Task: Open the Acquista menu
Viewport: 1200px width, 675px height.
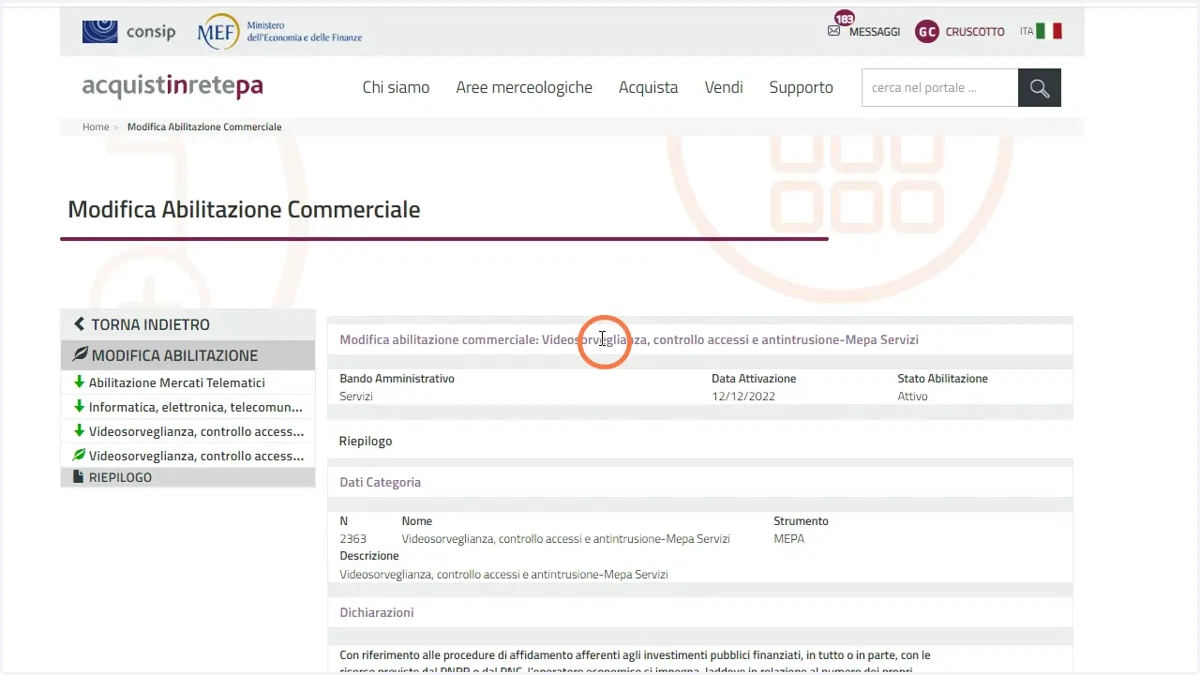Action: [648, 87]
